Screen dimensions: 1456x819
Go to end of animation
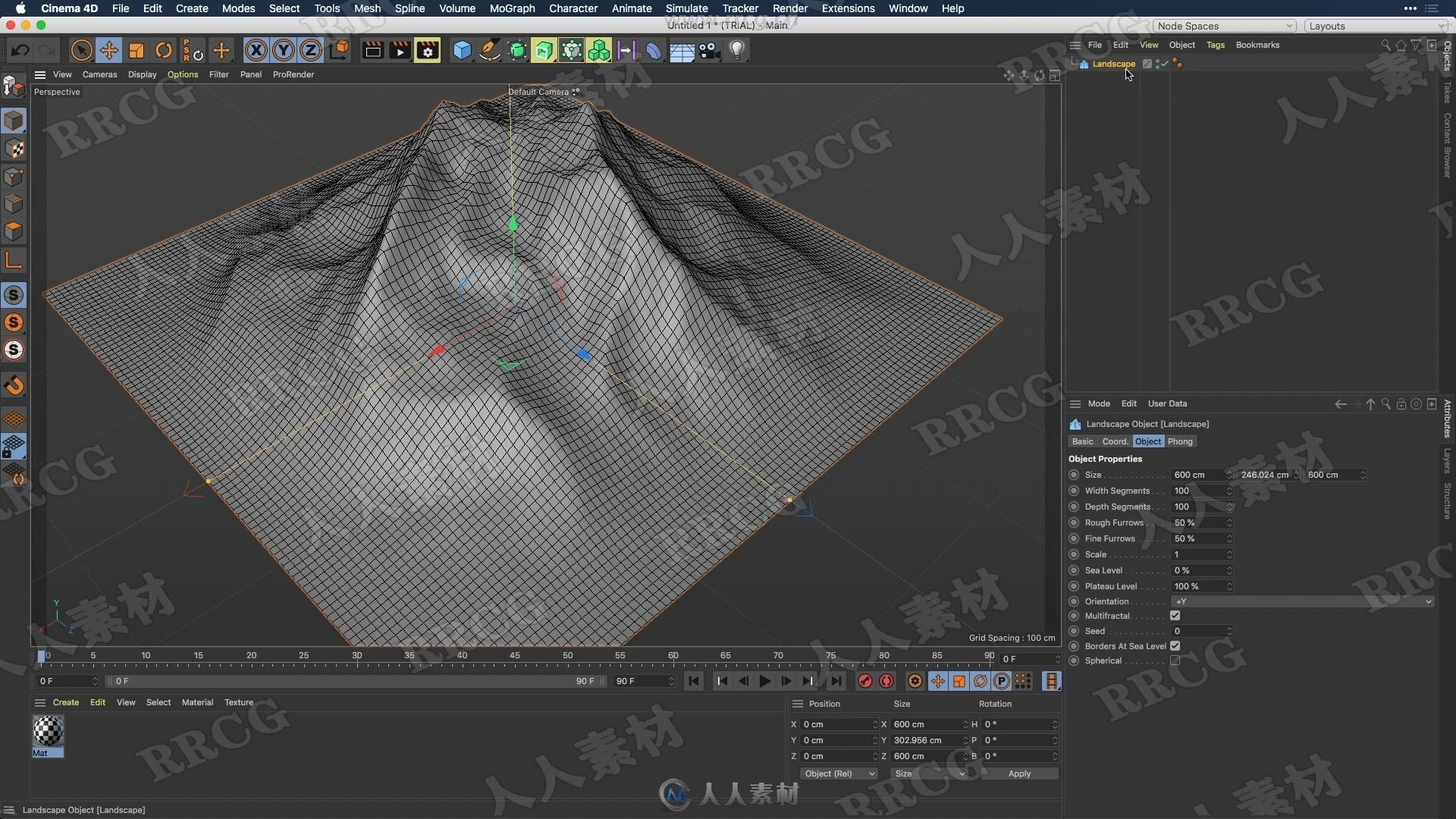tap(836, 681)
